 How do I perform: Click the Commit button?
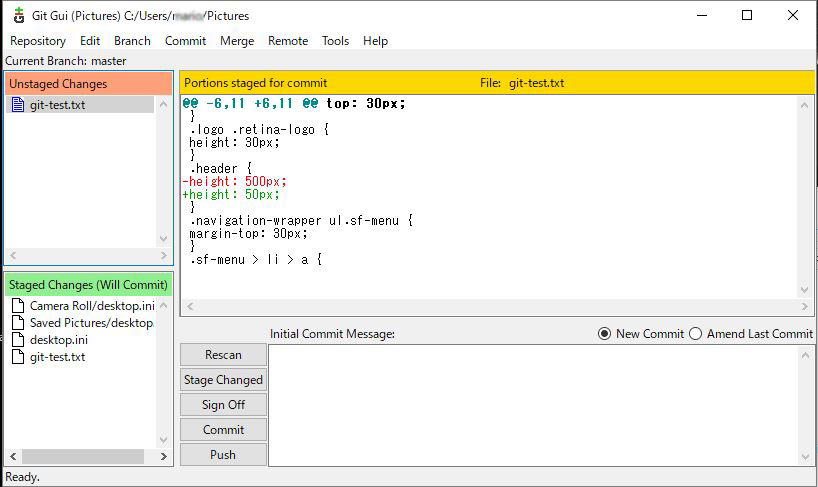coord(223,430)
